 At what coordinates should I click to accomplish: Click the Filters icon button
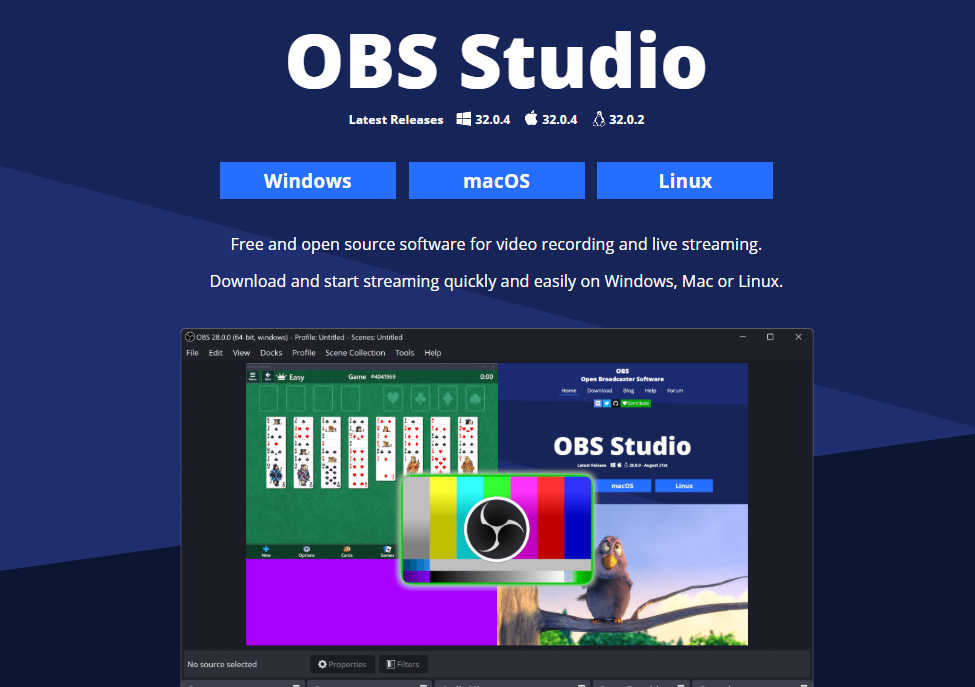click(x=388, y=663)
